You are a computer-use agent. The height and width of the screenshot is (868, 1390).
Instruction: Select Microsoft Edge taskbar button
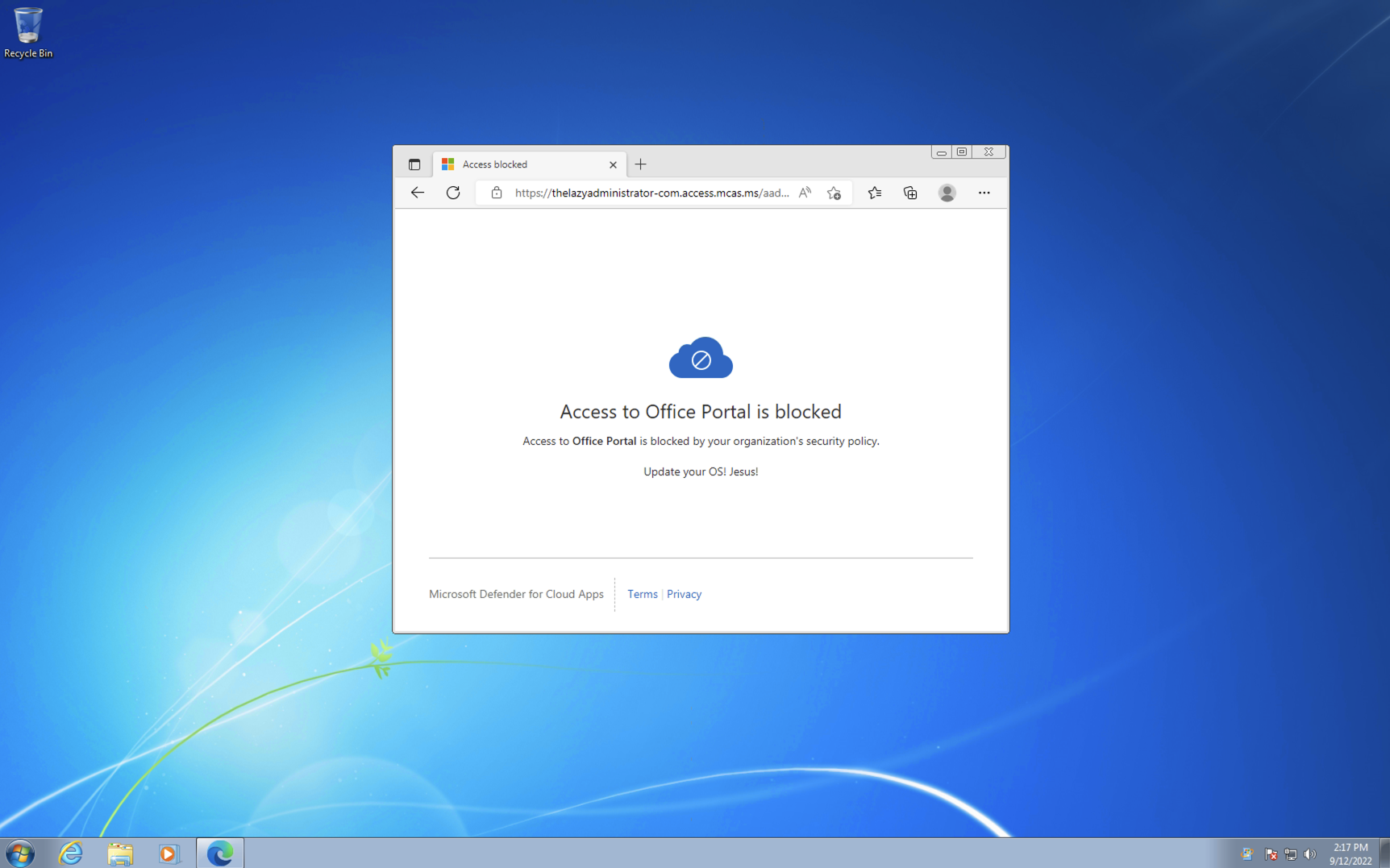pyautogui.click(x=220, y=853)
